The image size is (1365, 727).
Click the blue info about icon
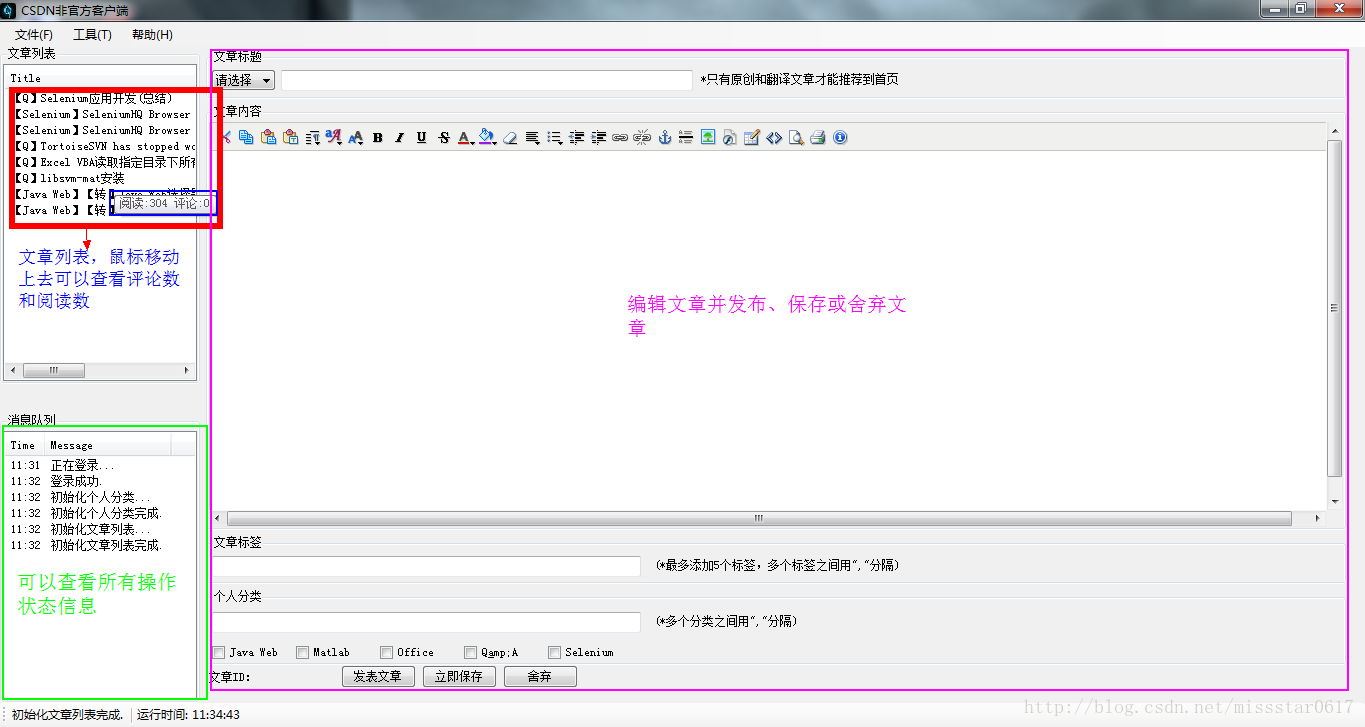coord(840,137)
